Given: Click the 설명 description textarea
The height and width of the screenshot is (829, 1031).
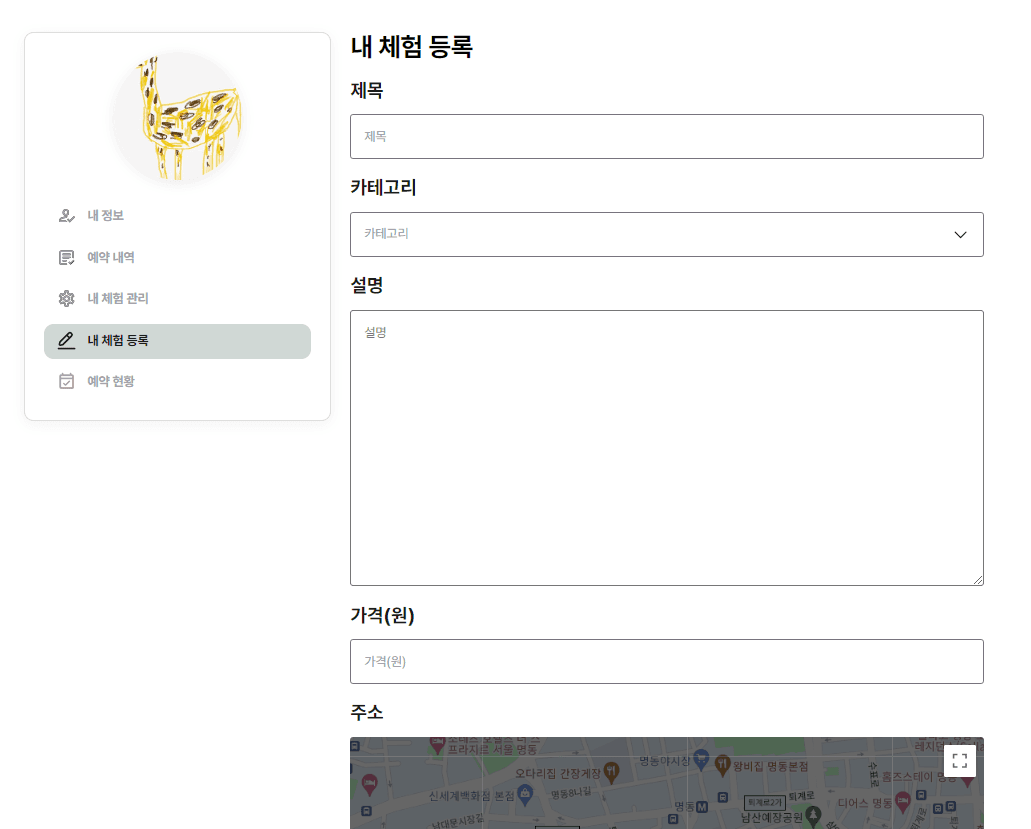Looking at the screenshot, I should click(x=666, y=446).
